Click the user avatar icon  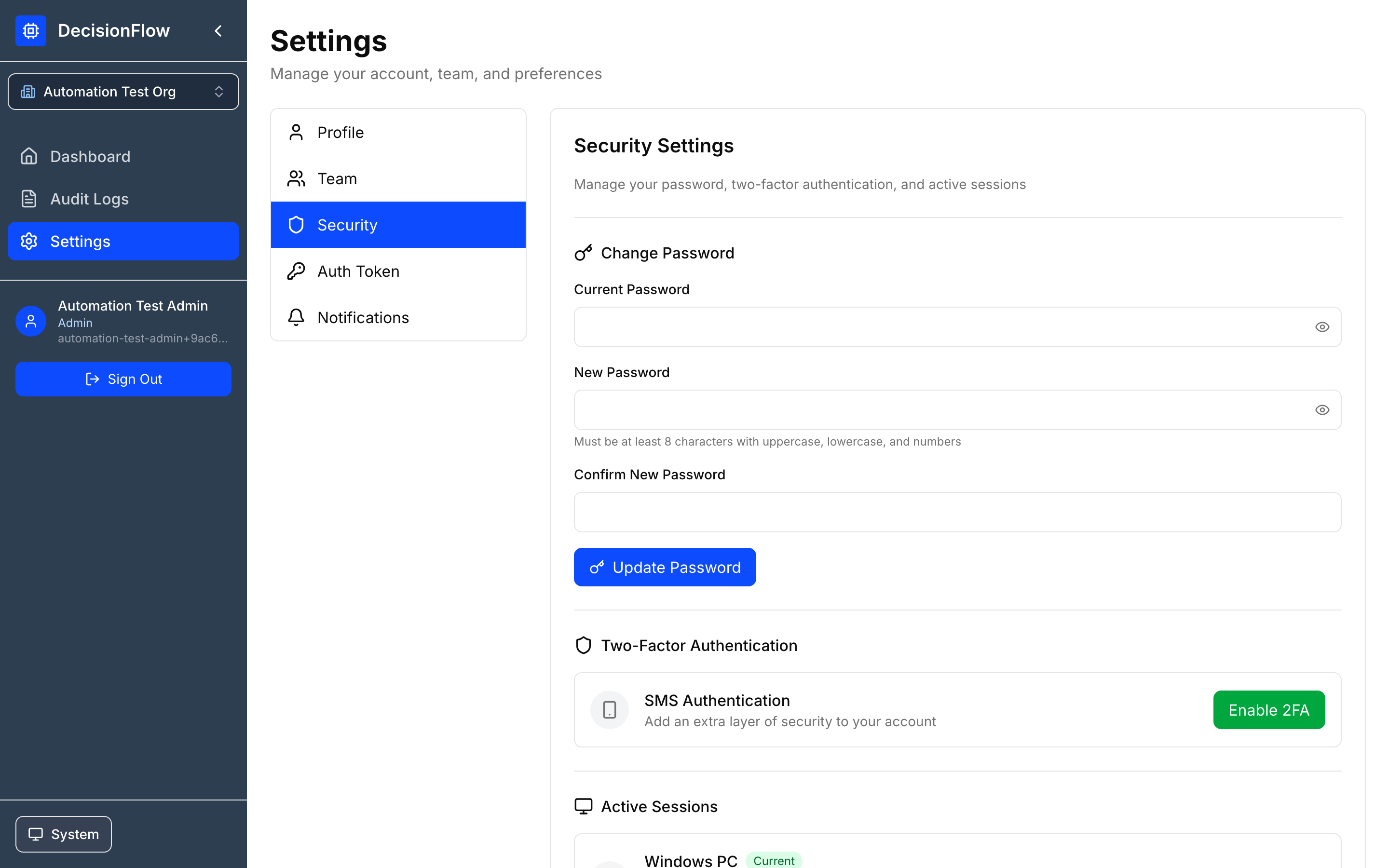[31, 322]
